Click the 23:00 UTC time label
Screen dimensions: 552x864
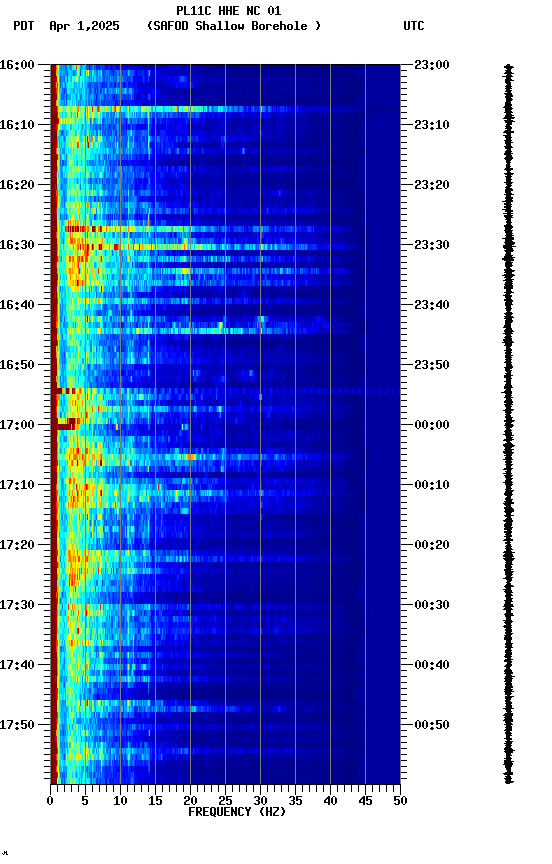[432, 65]
